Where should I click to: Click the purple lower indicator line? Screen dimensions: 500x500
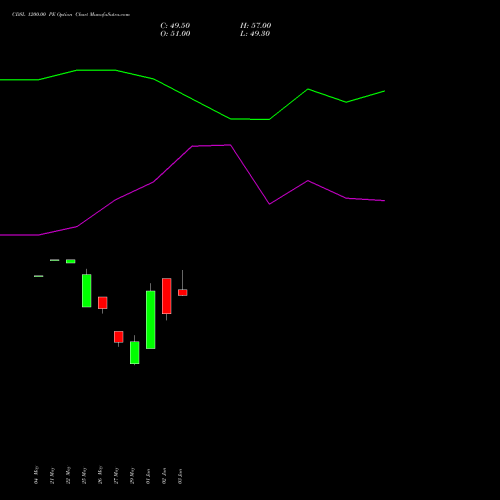pyautogui.click(x=192, y=146)
